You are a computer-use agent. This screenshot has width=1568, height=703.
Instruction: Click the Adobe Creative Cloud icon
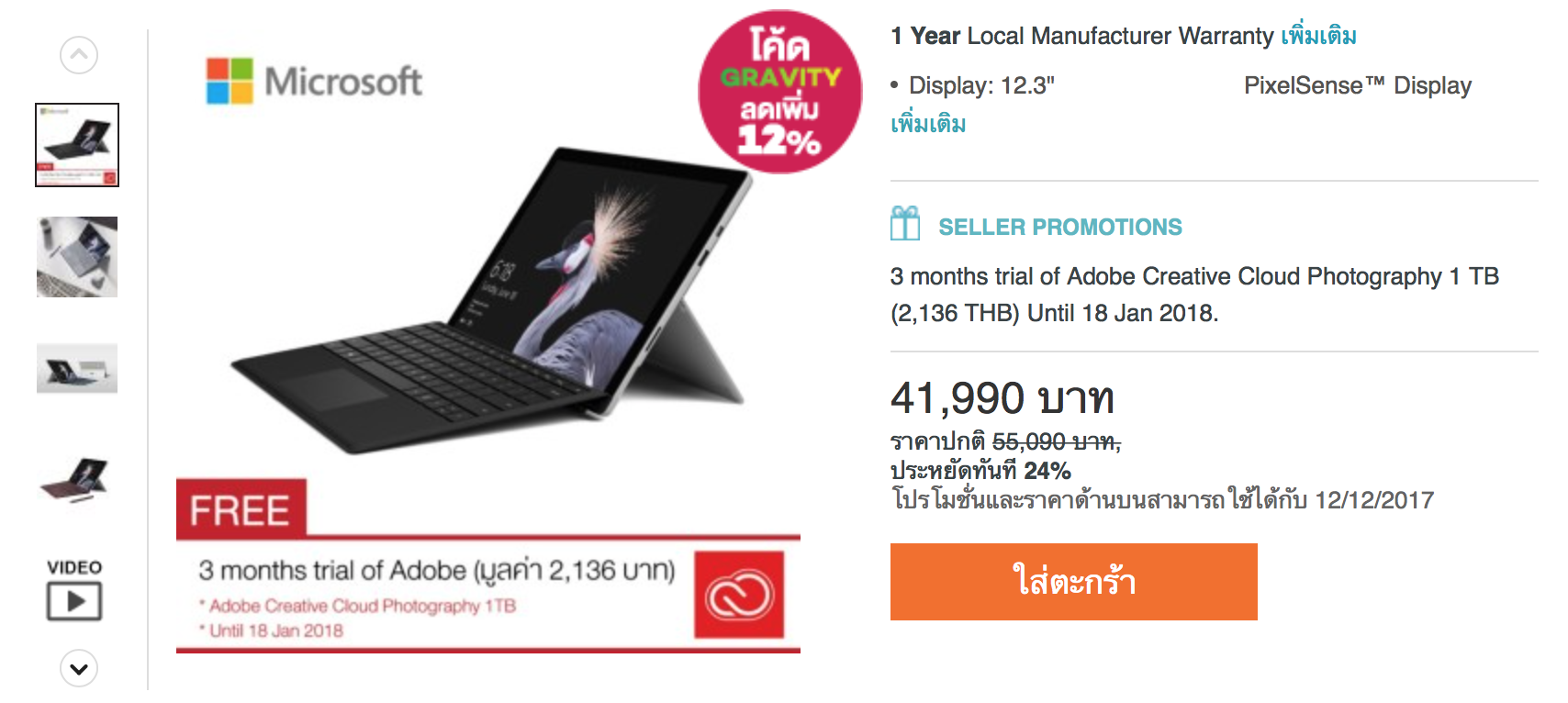[740, 595]
